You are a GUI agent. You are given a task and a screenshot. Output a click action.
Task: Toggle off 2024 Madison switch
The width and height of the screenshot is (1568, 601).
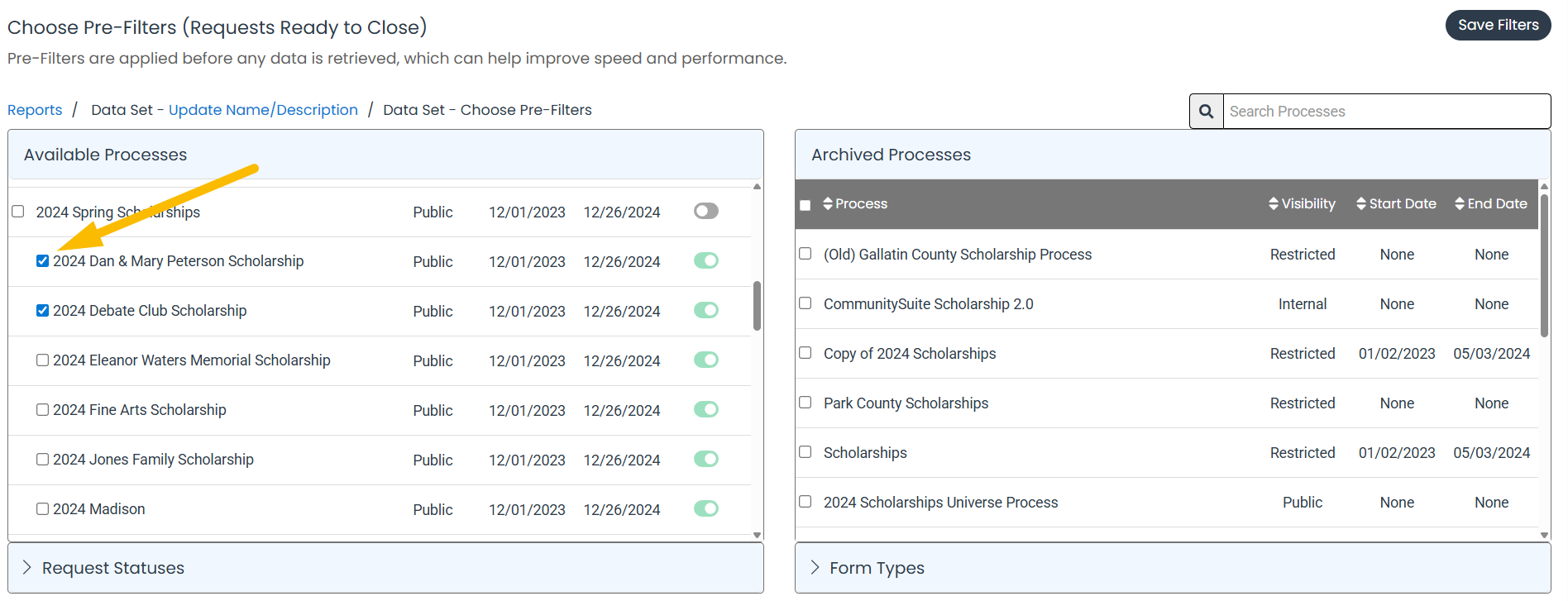pos(706,508)
